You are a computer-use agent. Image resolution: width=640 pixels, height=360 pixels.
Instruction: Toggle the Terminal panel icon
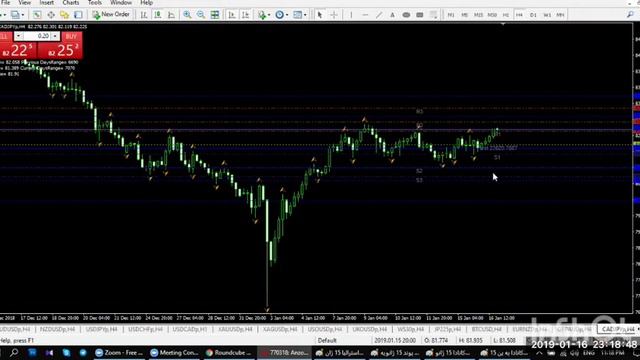pos(78,15)
